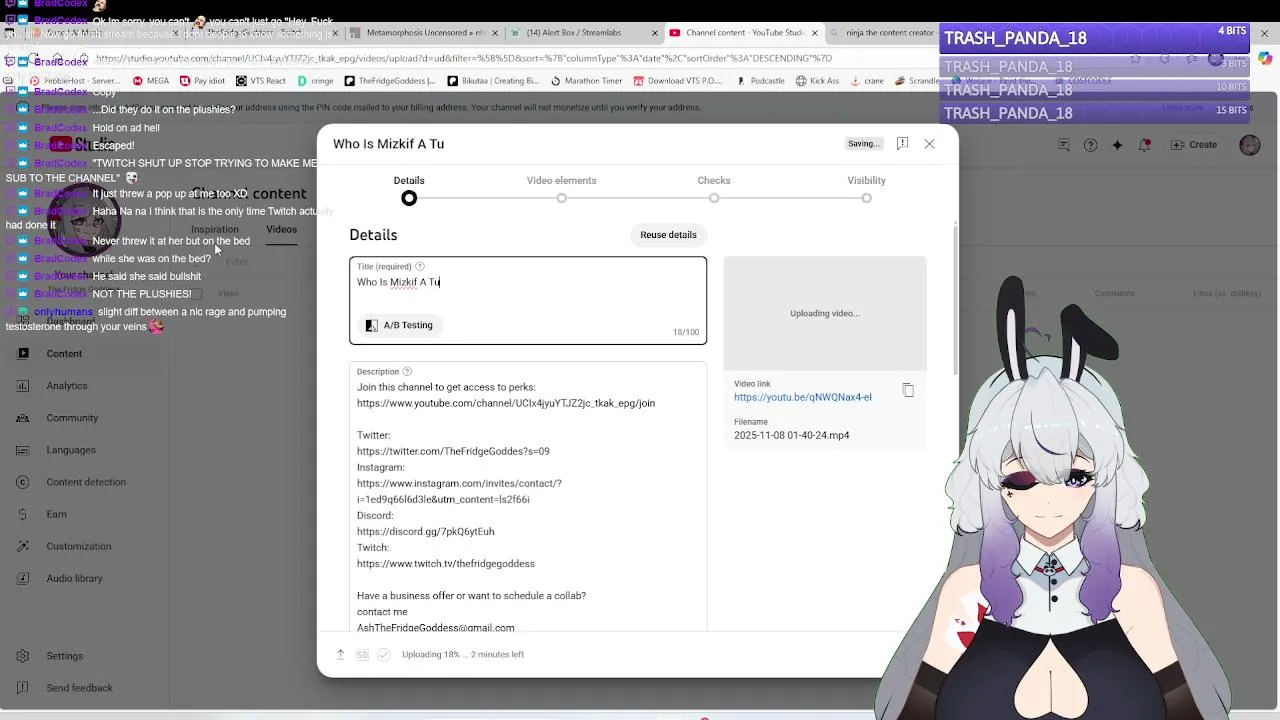Select the Videos tab behind dialog
This screenshot has height=720, width=1280.
tap(281, 230)
